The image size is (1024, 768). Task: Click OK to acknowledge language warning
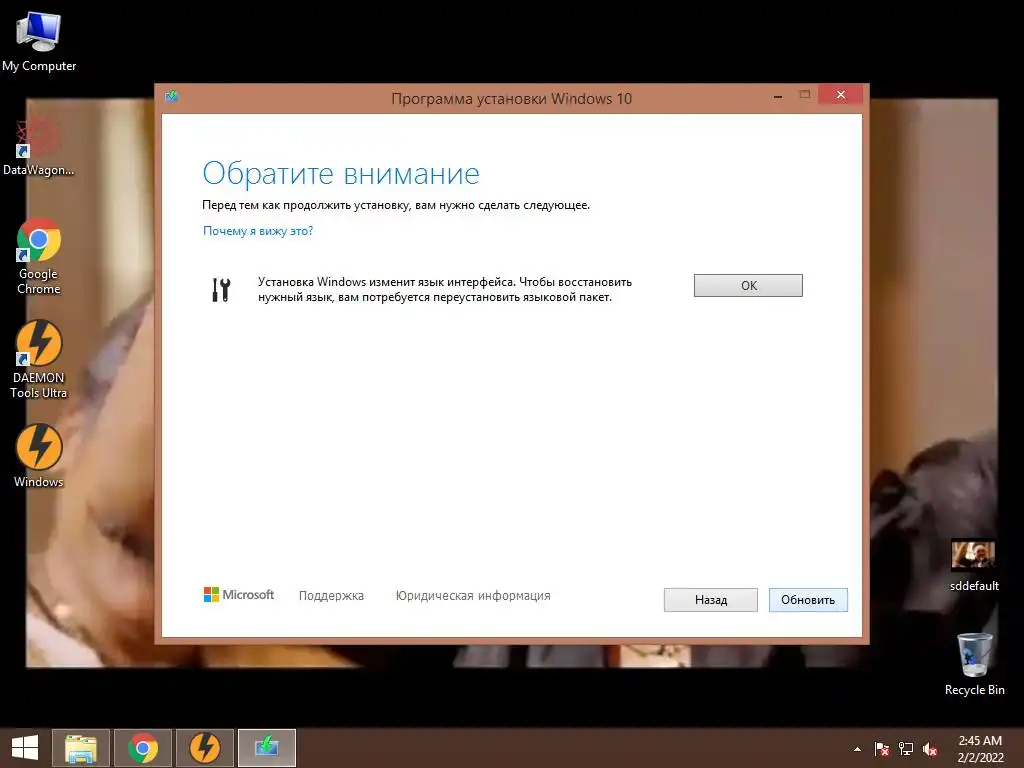pyautogui.click(x=748, y=285)
